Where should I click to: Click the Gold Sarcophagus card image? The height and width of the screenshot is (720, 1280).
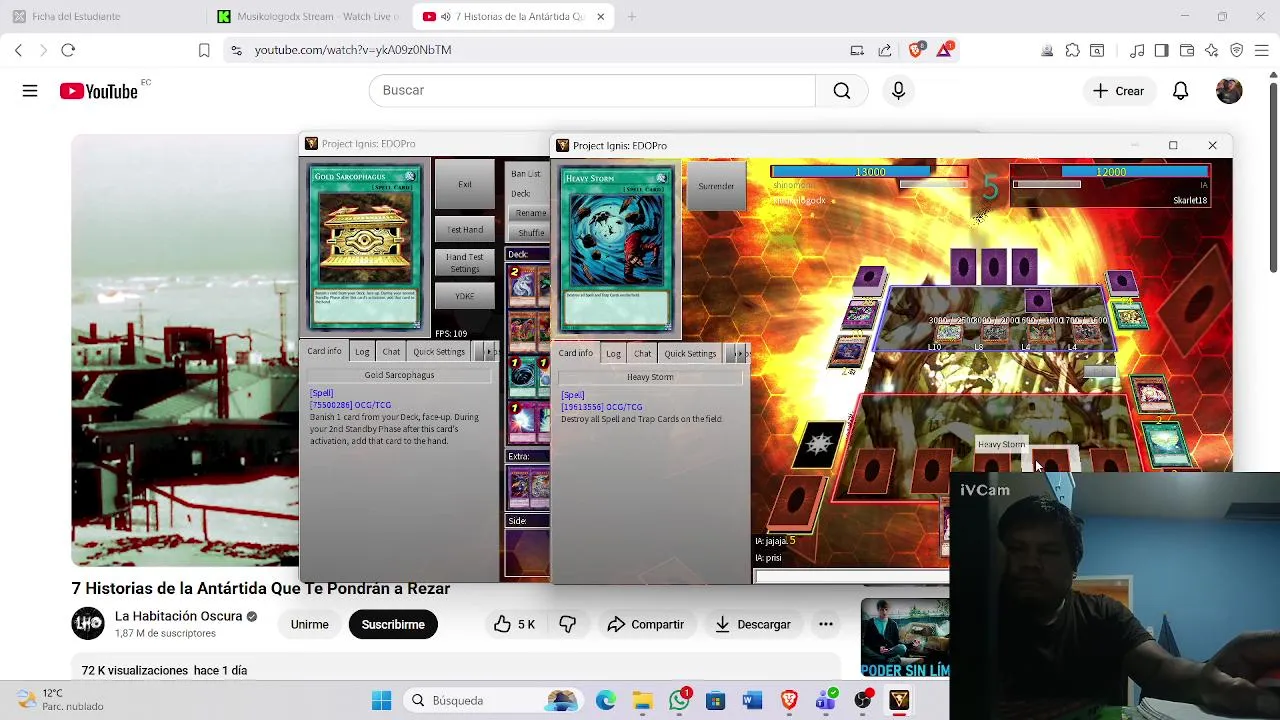[x=365, y=247]
